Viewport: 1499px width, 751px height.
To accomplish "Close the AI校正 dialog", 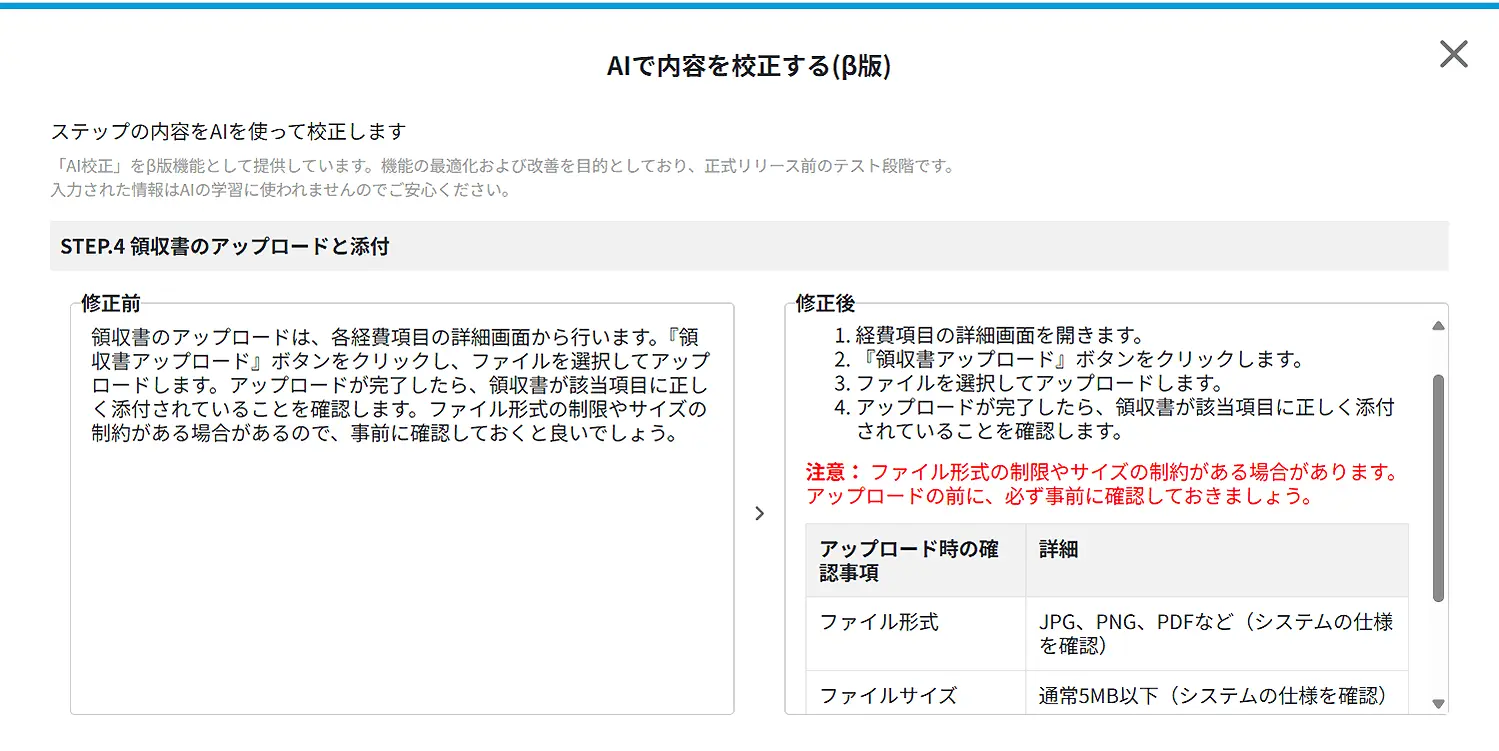I will pyautogui.click(x=1452, y=55).
